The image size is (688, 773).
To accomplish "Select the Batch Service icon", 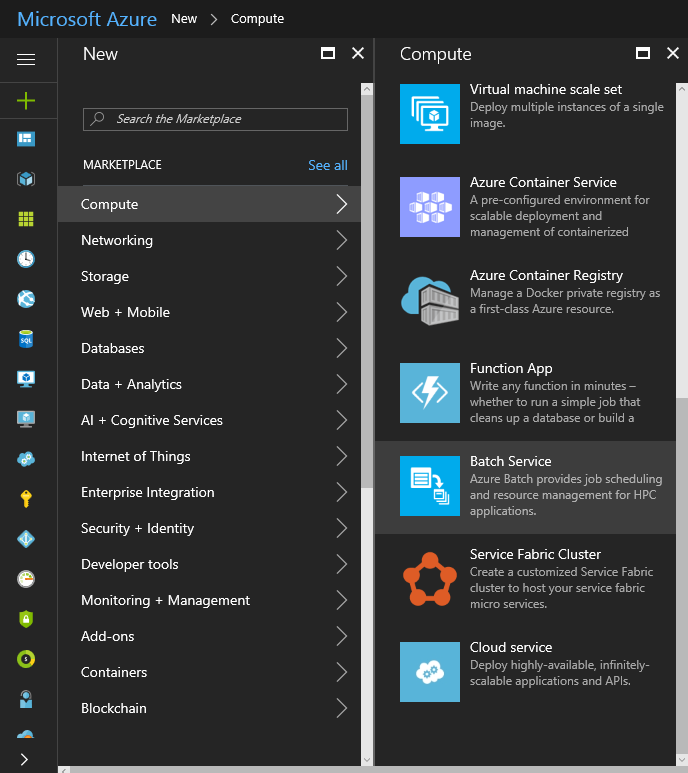I will [430, 486].
